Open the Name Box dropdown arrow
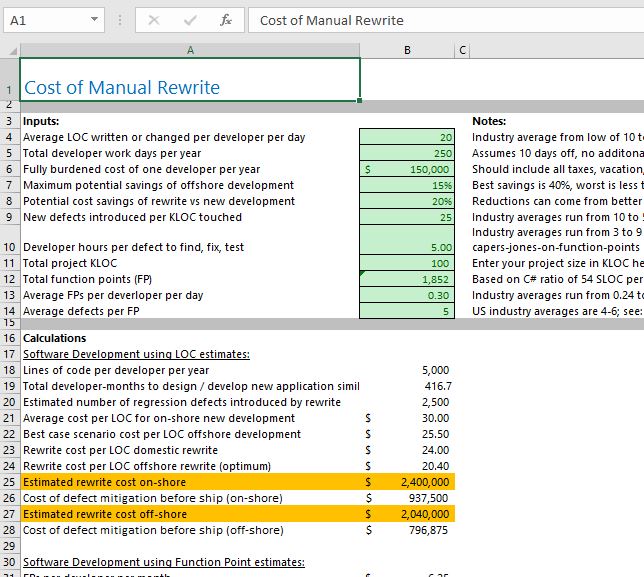Screen dimensions: 644x577 (x=94, y=19)
